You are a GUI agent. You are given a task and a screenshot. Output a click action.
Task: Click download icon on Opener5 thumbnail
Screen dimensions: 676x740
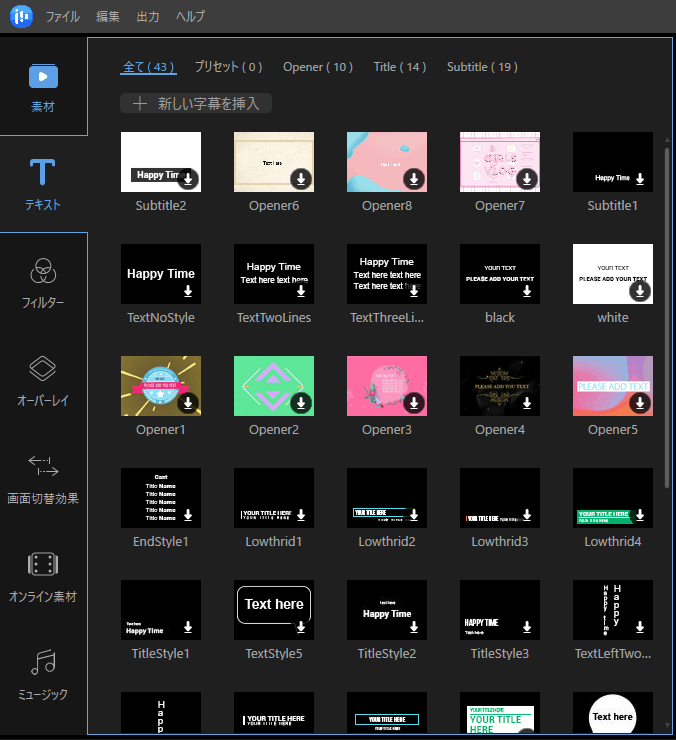coord(641,403)
